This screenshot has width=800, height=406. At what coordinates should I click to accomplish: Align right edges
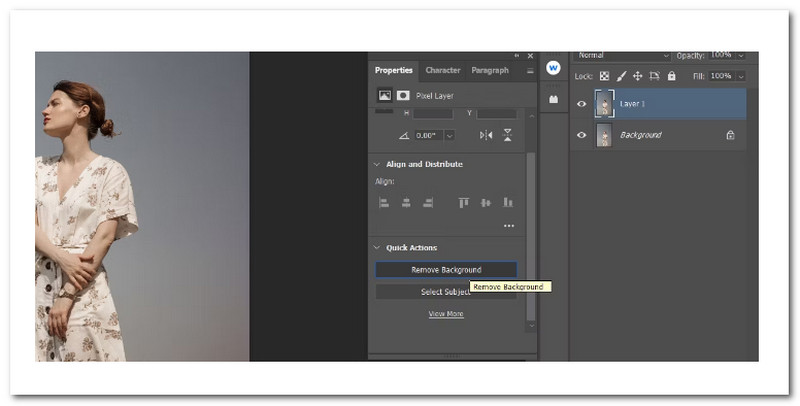click(428, 202)
